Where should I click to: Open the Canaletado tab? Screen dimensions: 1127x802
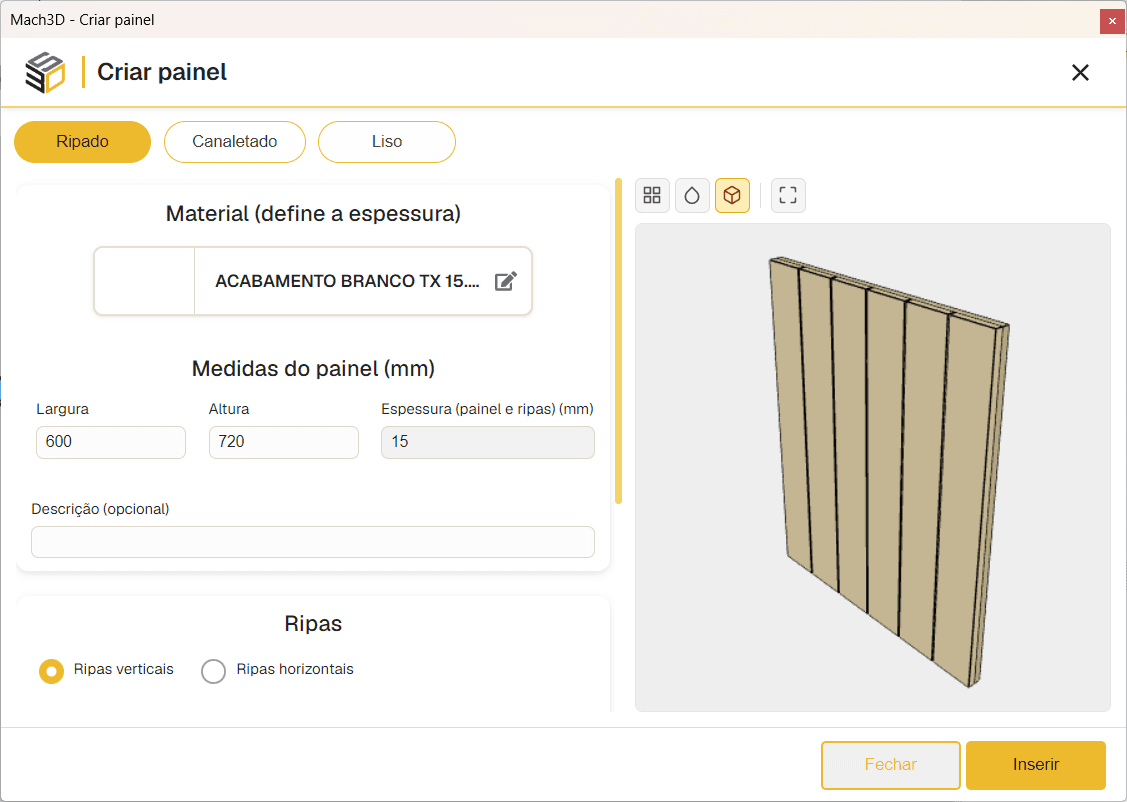235,142
